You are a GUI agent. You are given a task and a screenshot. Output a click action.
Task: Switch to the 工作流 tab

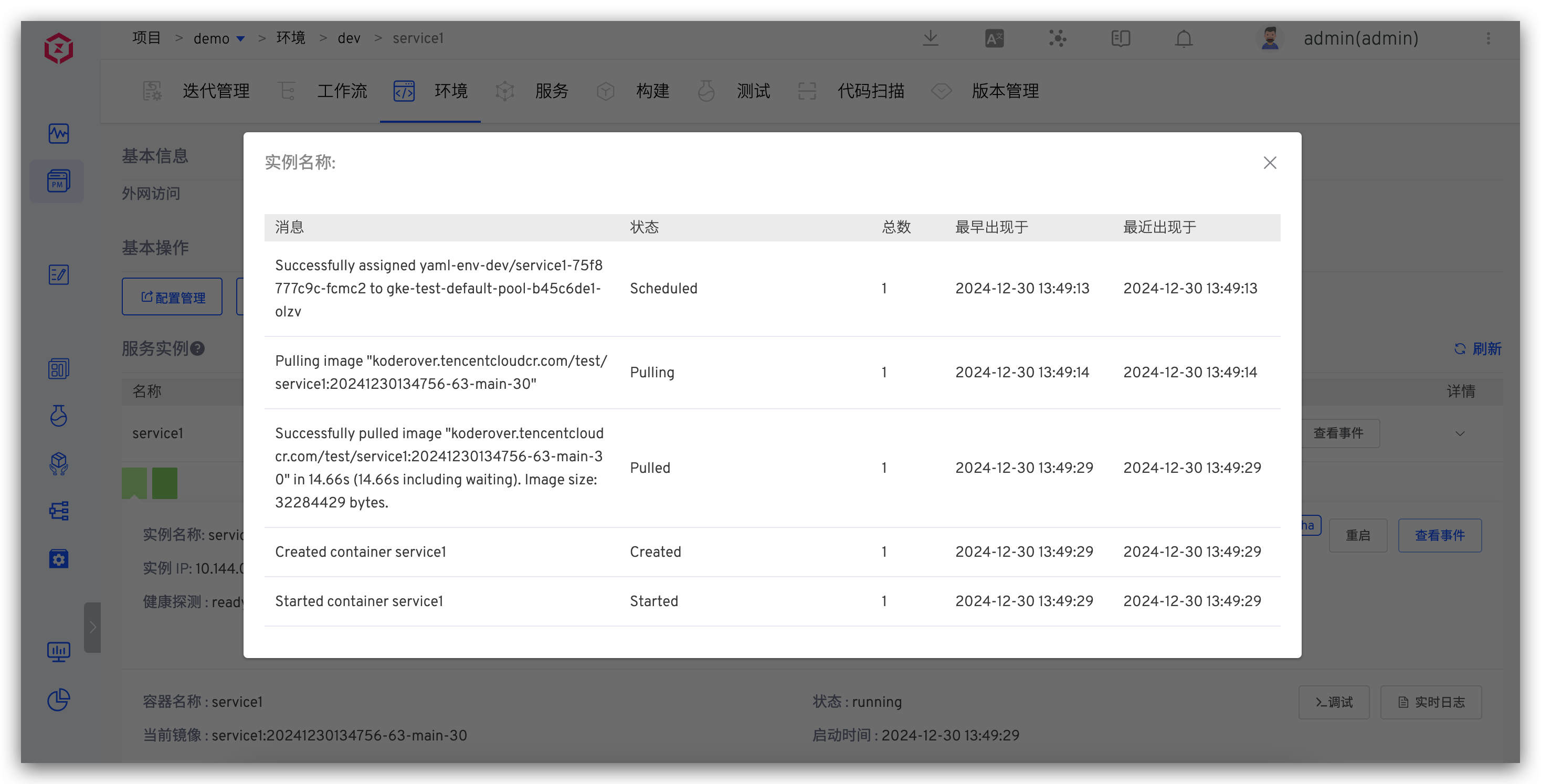click(x=342, y=91)
